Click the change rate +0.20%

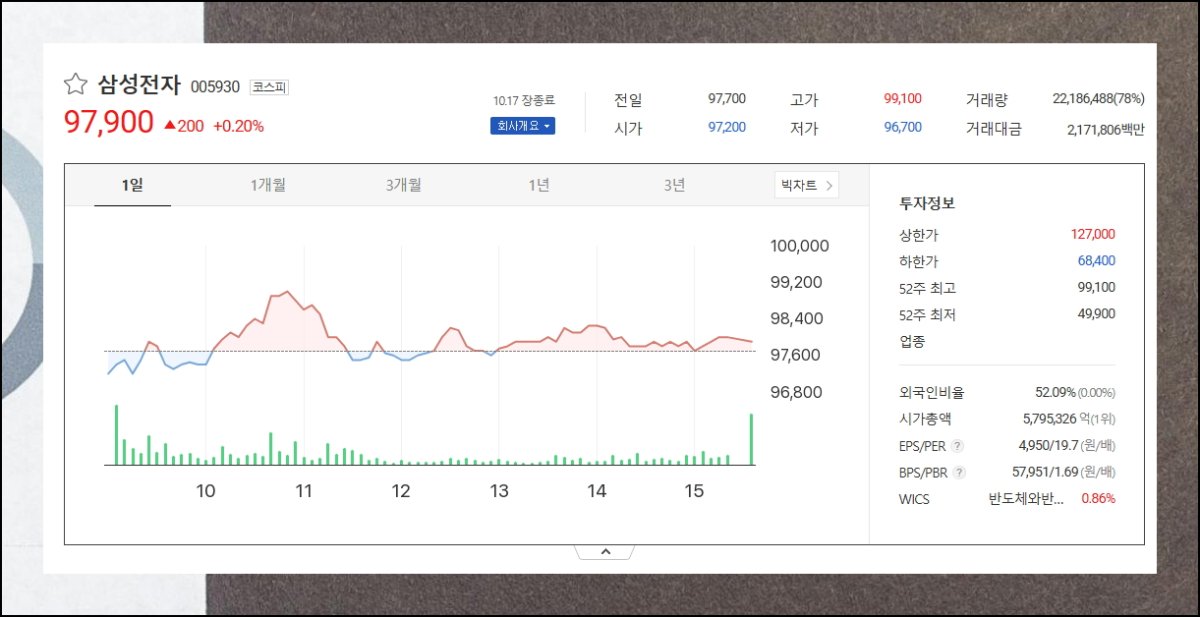tap(238, 126)
